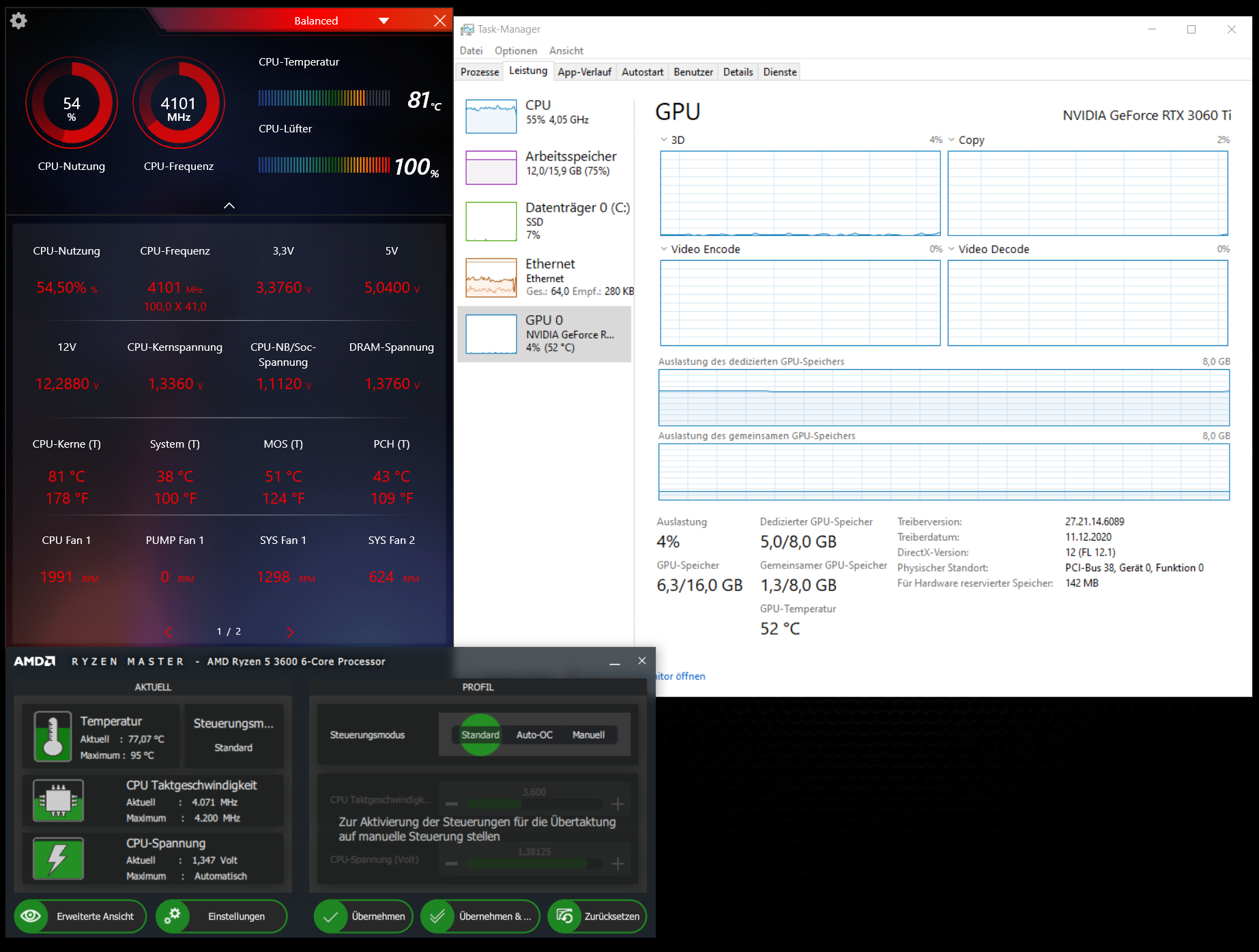The height and width of the screenshot is (952, 1259).
Task: Go to next page with right arrow
Action: point(290,632)
